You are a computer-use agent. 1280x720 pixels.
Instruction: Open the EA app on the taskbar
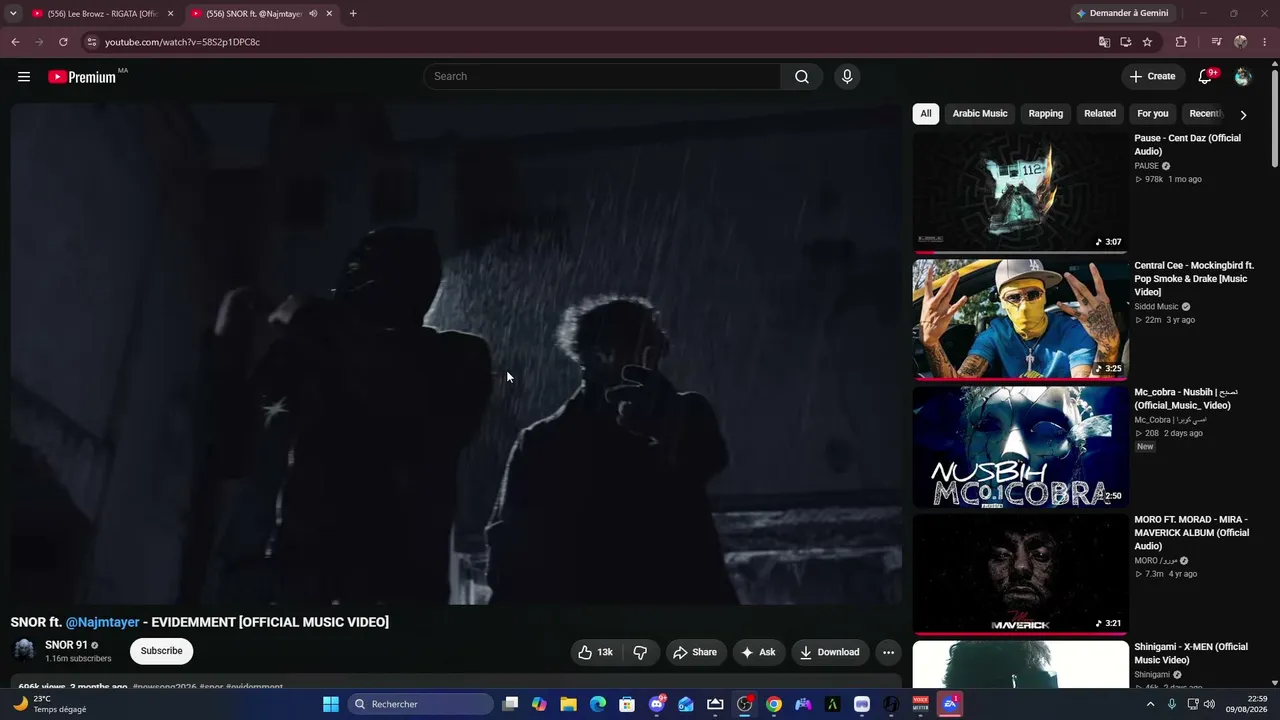[x=950, y=704]
